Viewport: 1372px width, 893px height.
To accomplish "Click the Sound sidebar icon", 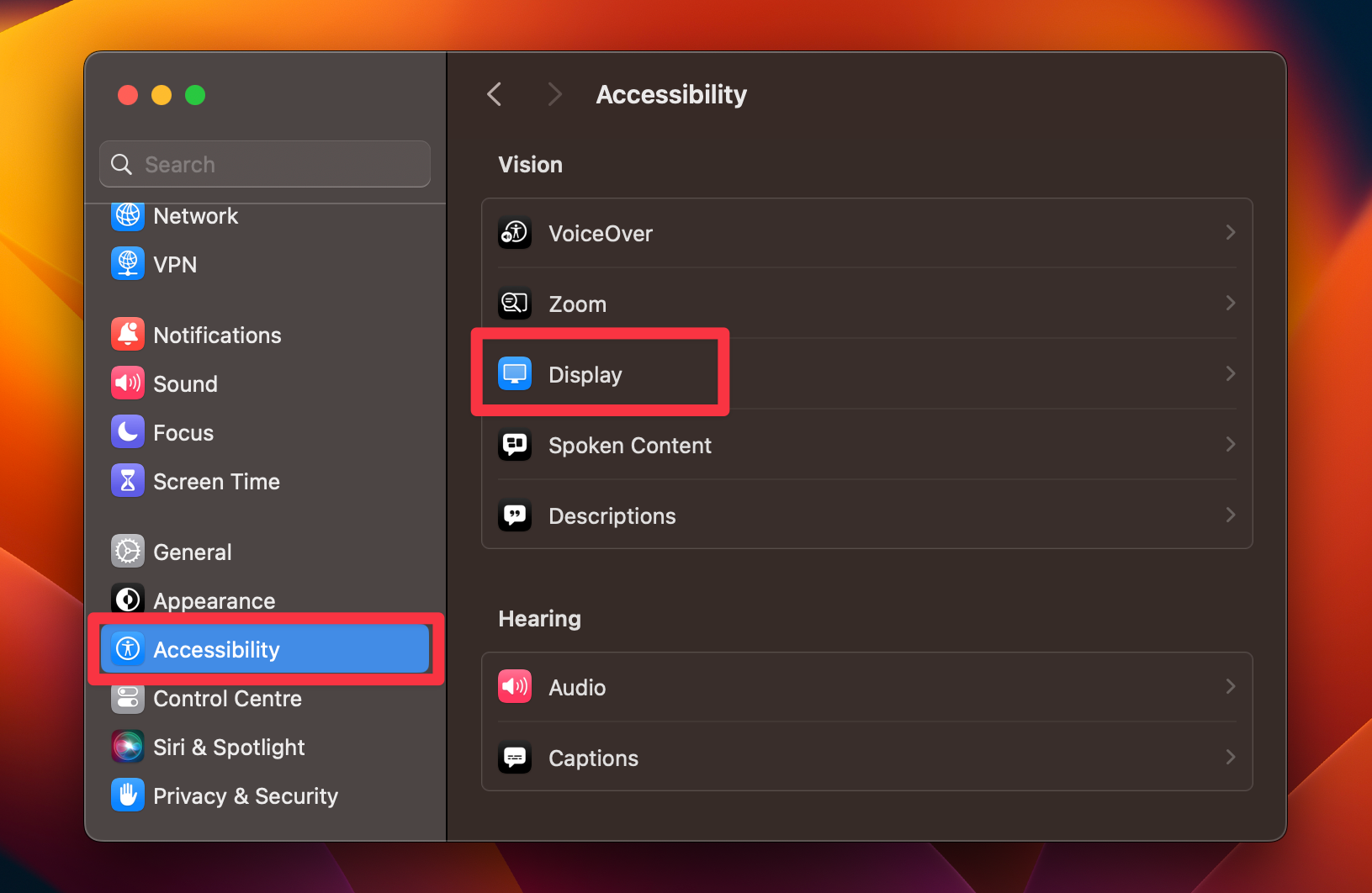I will point(127,383).
